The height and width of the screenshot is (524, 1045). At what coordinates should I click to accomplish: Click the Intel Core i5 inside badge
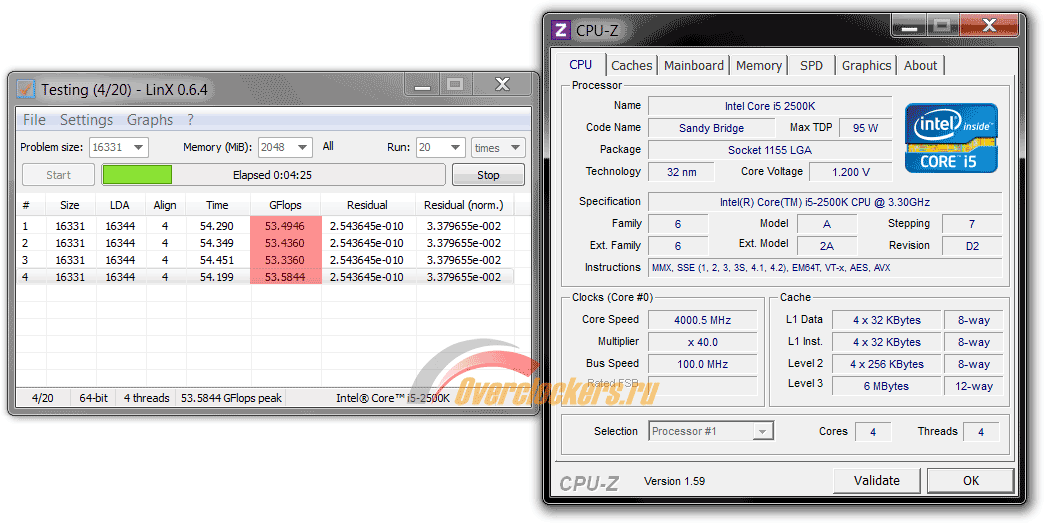coord(951,138)
